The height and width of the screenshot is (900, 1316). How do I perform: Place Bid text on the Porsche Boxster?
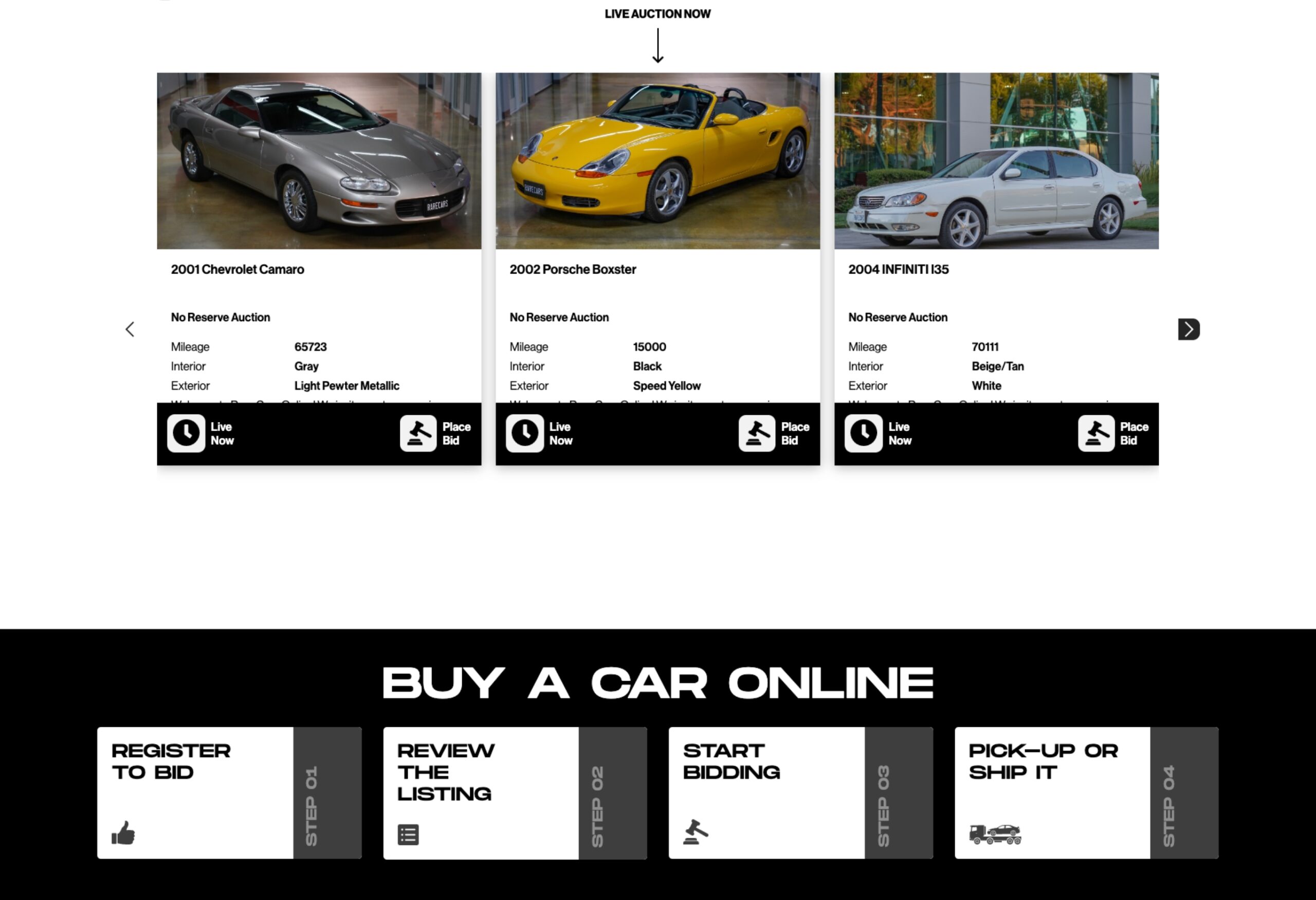tap(795, 434)
